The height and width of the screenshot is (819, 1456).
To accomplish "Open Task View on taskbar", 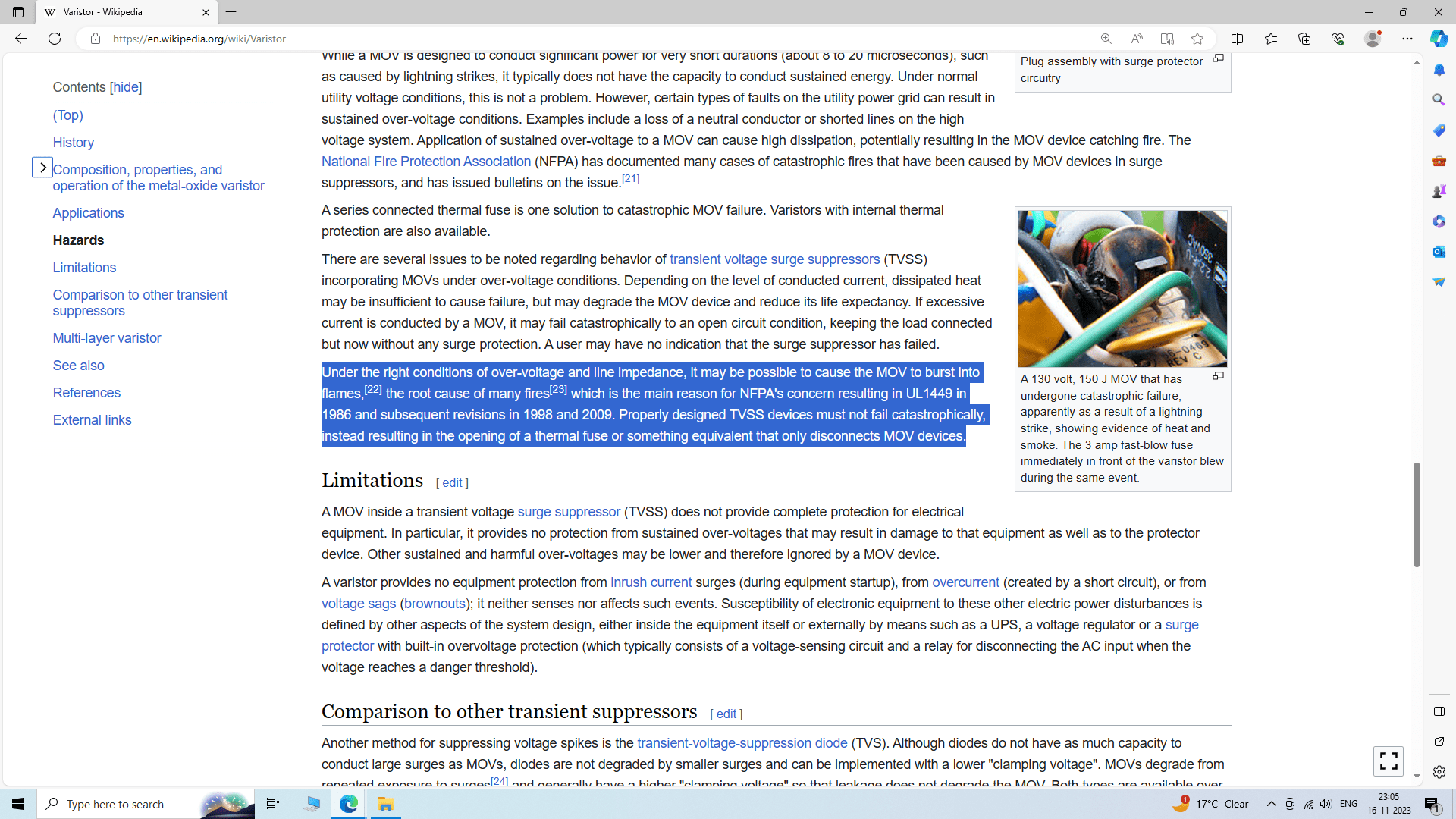I will click(273, 804).
